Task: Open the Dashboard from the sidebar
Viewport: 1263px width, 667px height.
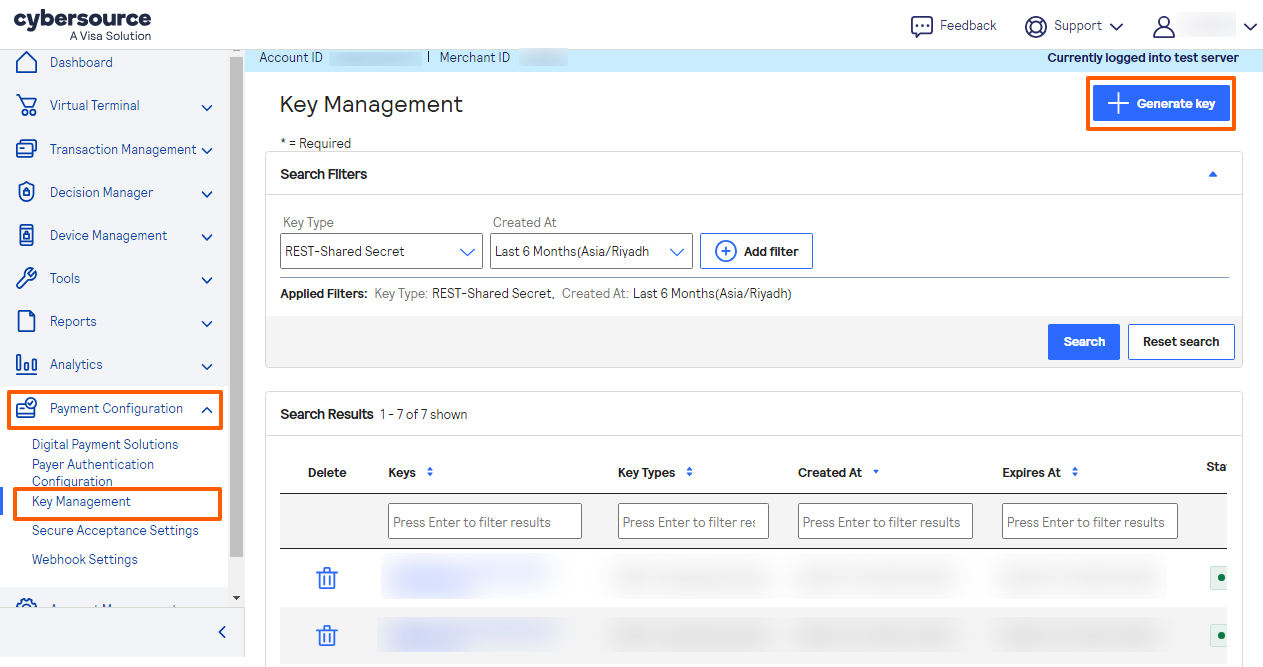Action: tap(26, 62)
